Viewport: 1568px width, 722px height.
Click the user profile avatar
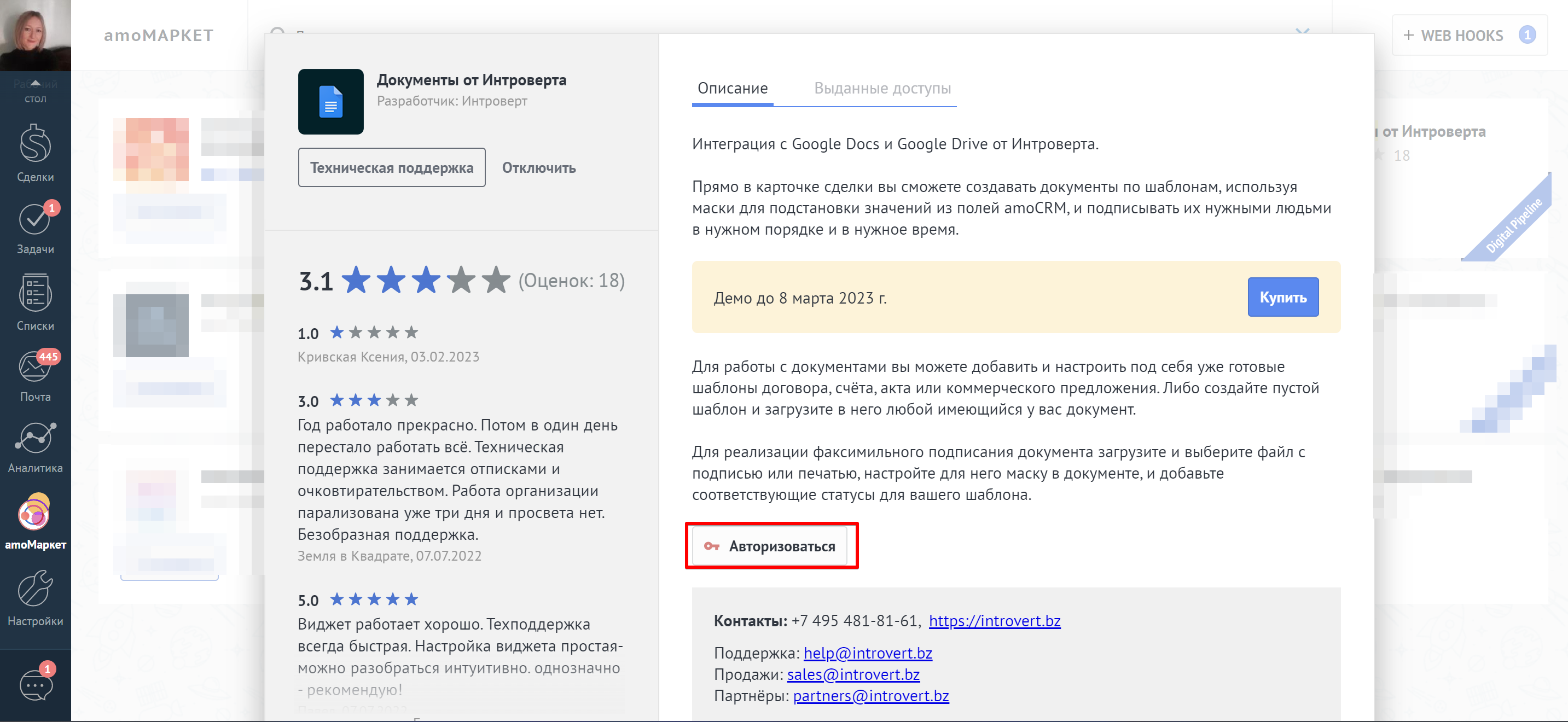point(36,36)
